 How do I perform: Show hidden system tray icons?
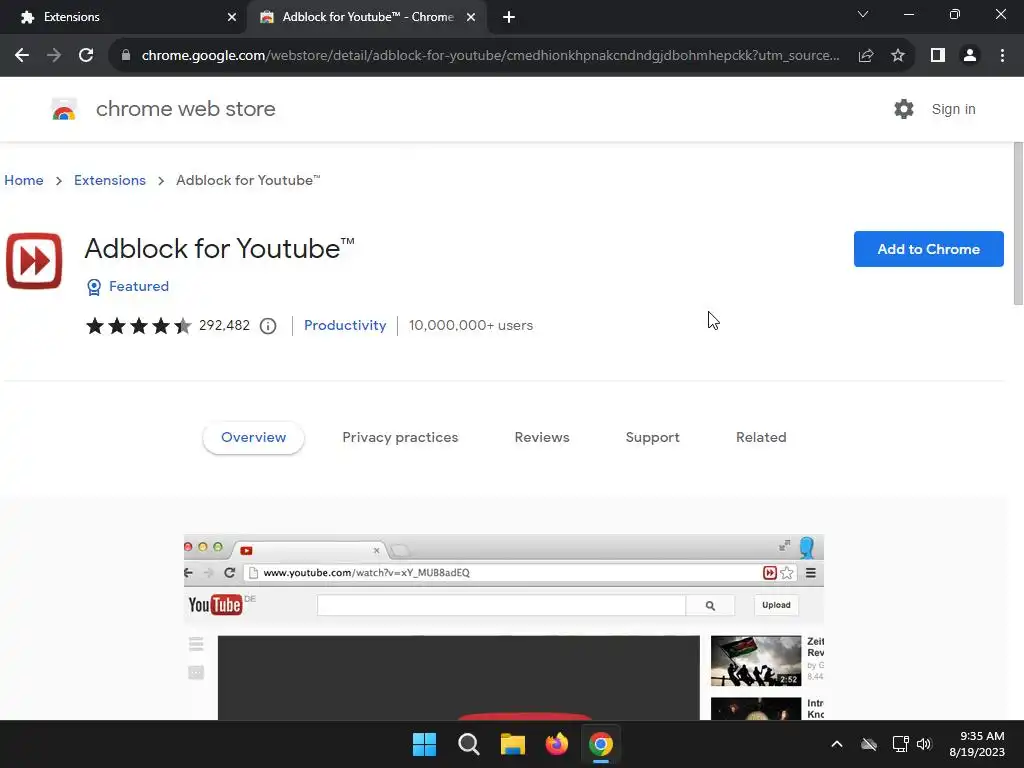pyautogui.click(x=837, y=744)
